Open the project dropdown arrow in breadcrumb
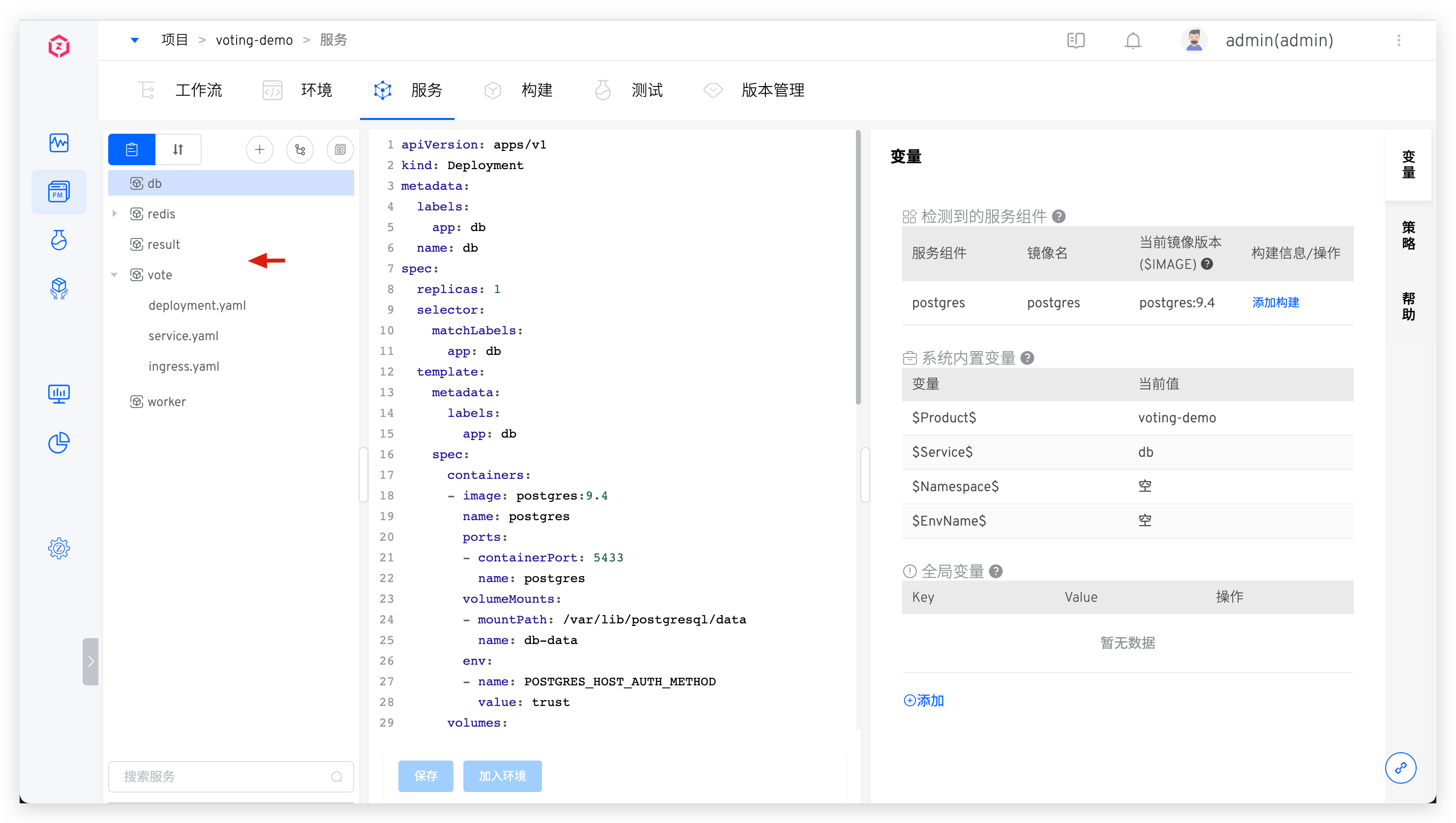Viewport: 1456px width, 823px height. (x=135, y=40)
